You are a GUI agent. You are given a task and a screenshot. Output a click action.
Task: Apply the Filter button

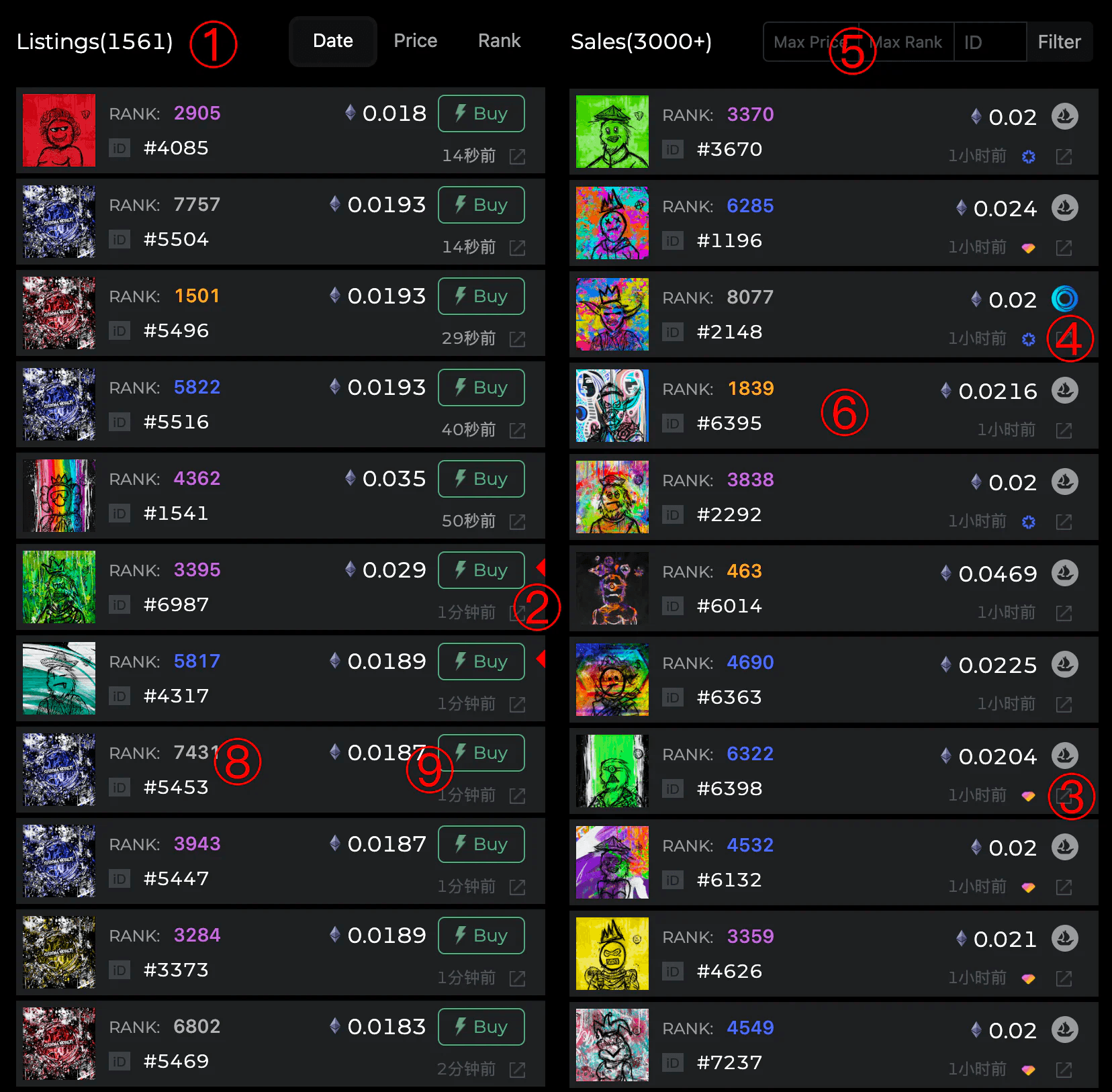[x=1060, y=42]
